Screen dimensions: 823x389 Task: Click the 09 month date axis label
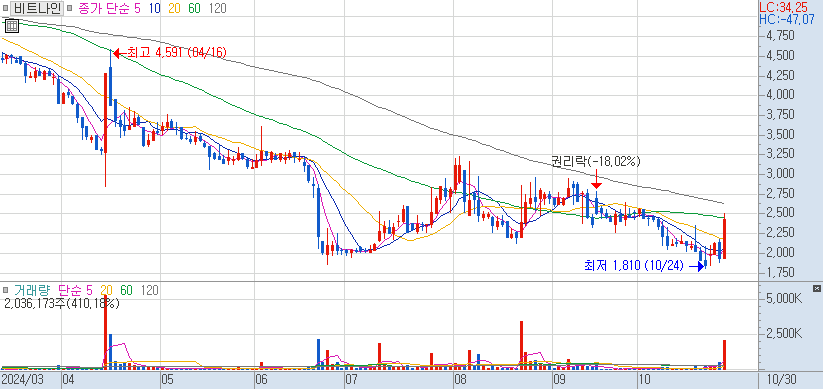pyautogui.click(x=559, y=379)
